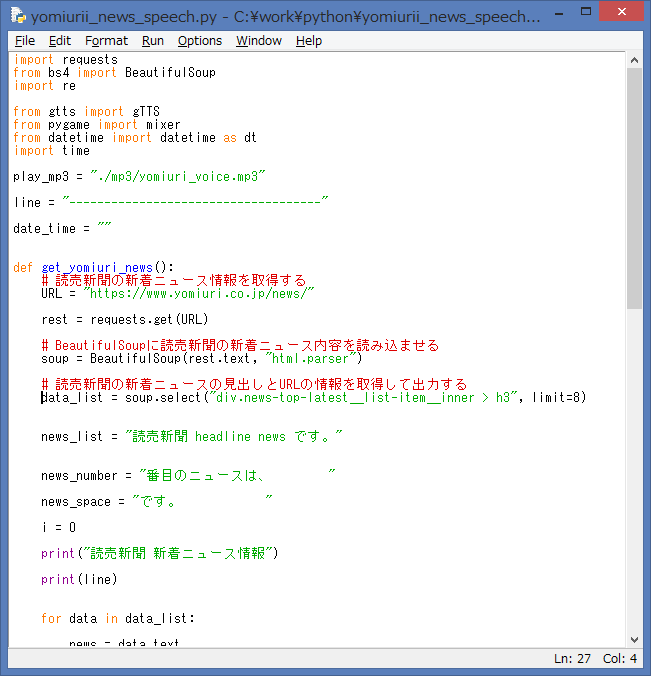The height and width of the screenshot is (676, 651).
Task: Open the Window menu
Action: coord(259,41)
